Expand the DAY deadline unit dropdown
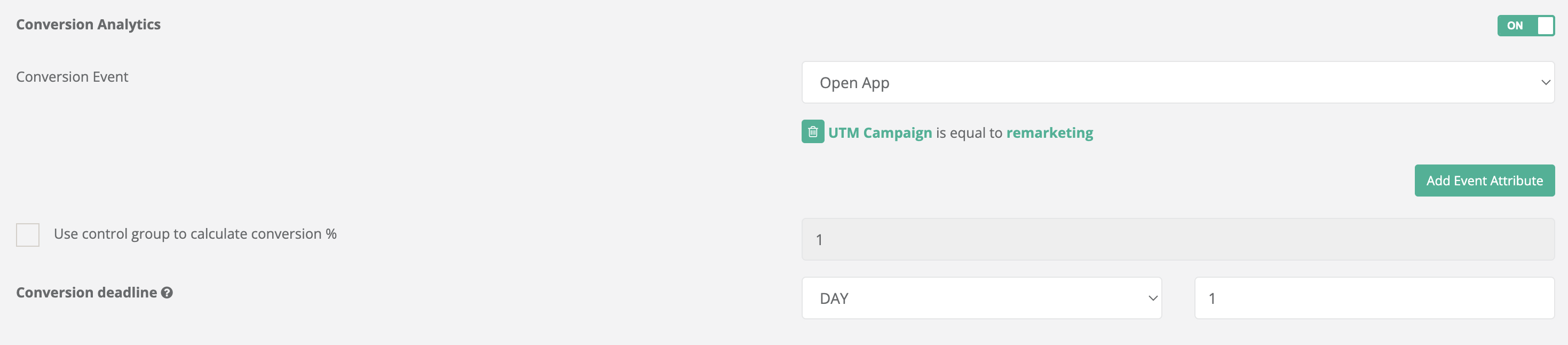 [x=980, y=298]
